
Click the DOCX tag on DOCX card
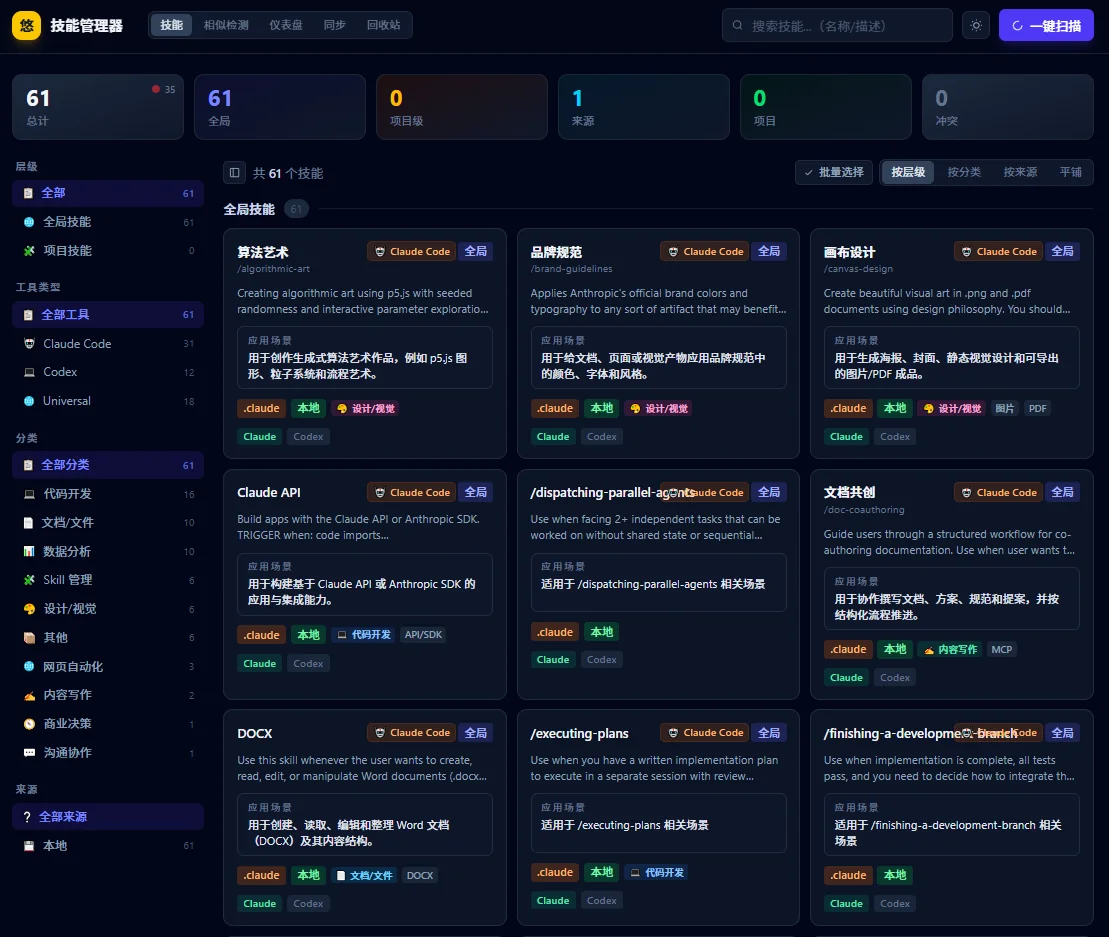[419, 875]
